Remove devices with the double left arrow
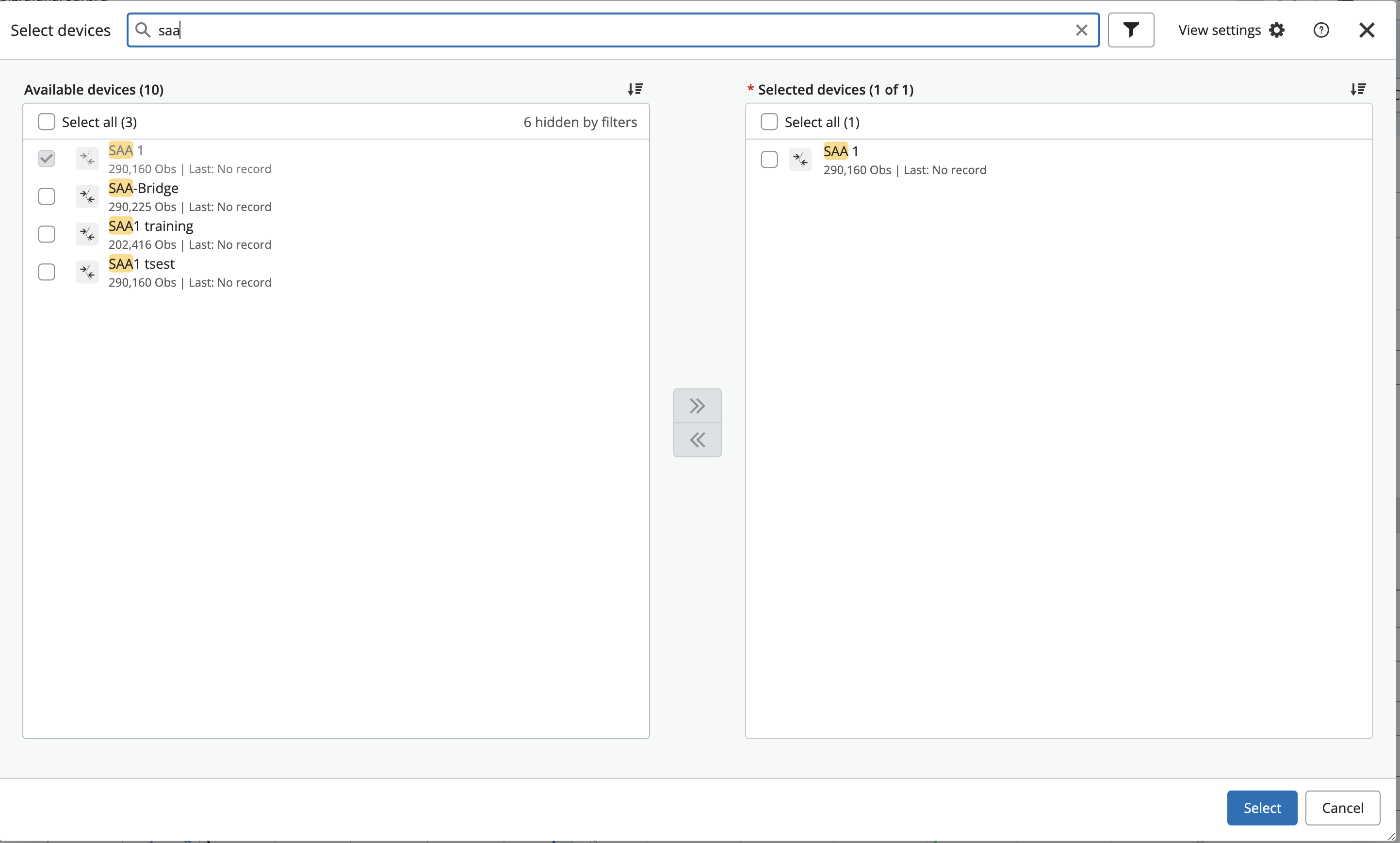Viewport: 1400px width, 843px height. tap(697, 439)
